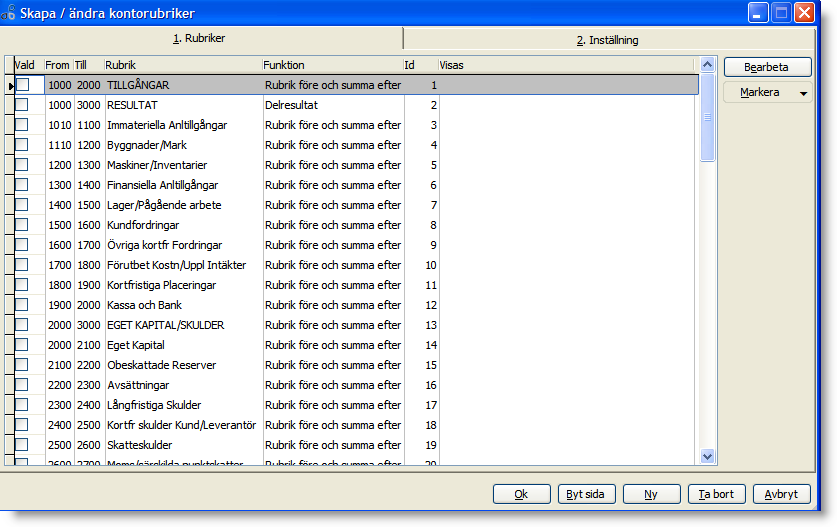Click the Ta bort button
This screenshot has height=527, width=837.
717,494
